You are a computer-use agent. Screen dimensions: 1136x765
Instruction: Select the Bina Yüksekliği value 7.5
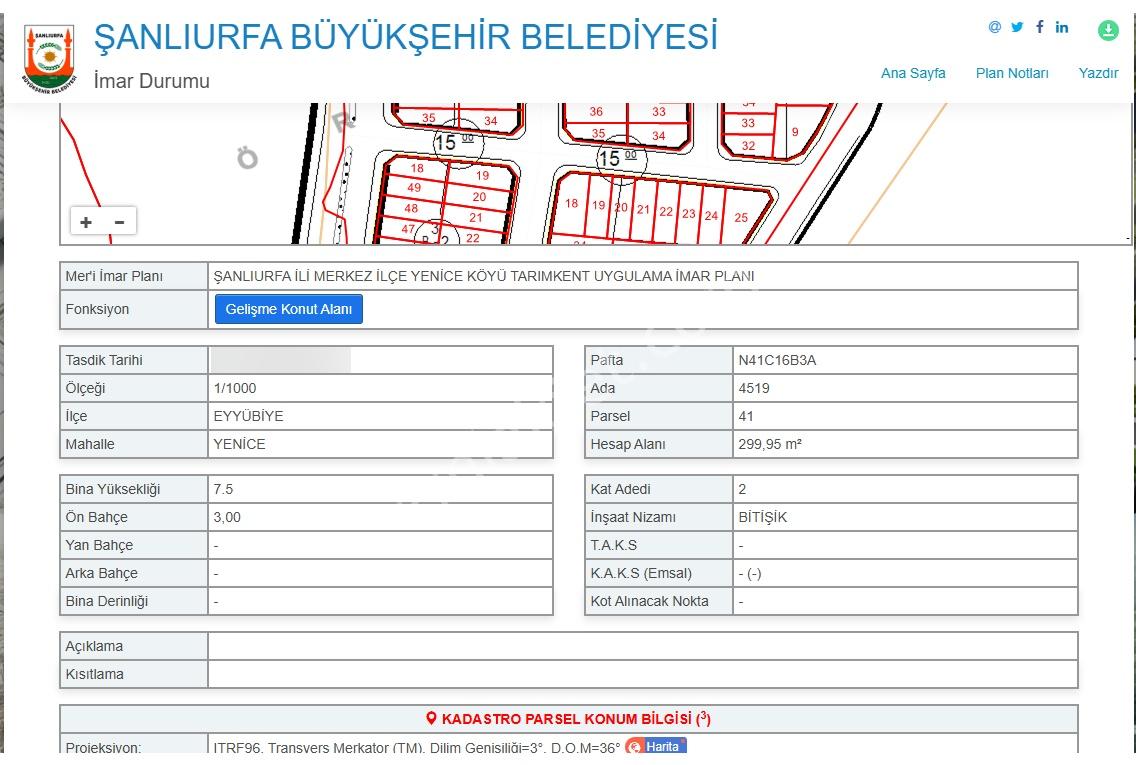coord(223,489)
